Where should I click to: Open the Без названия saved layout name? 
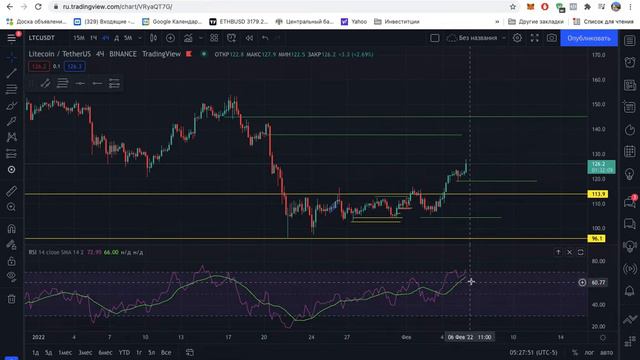point(478,38)
